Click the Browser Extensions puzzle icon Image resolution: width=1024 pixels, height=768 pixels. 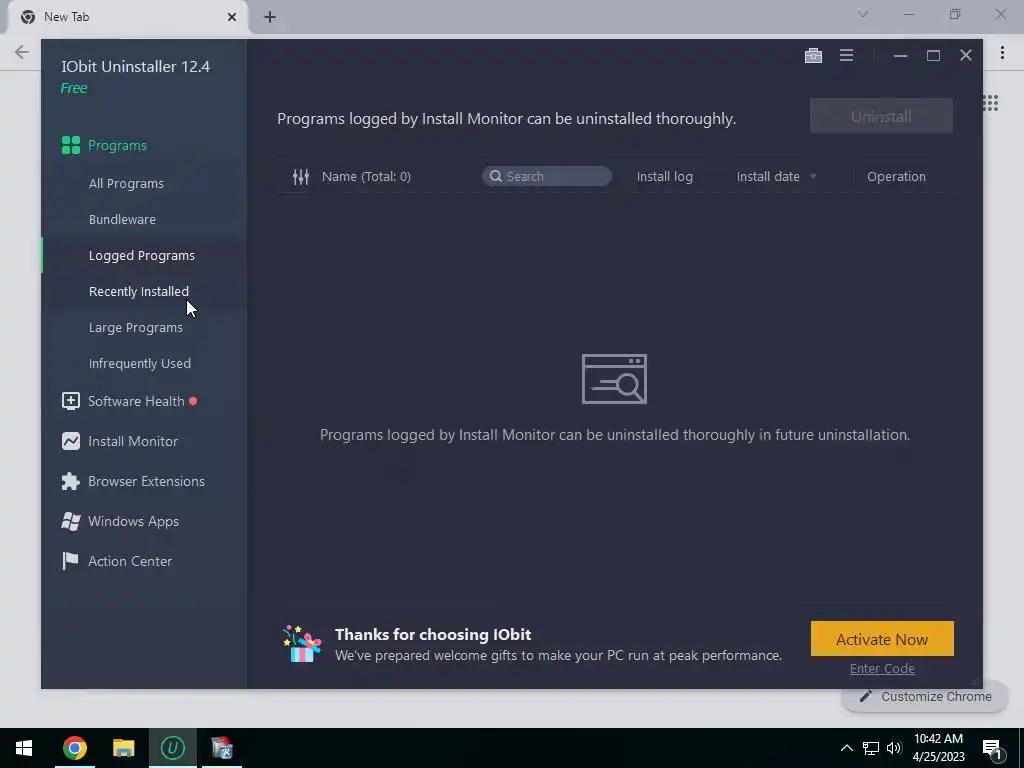pos(71,481)
